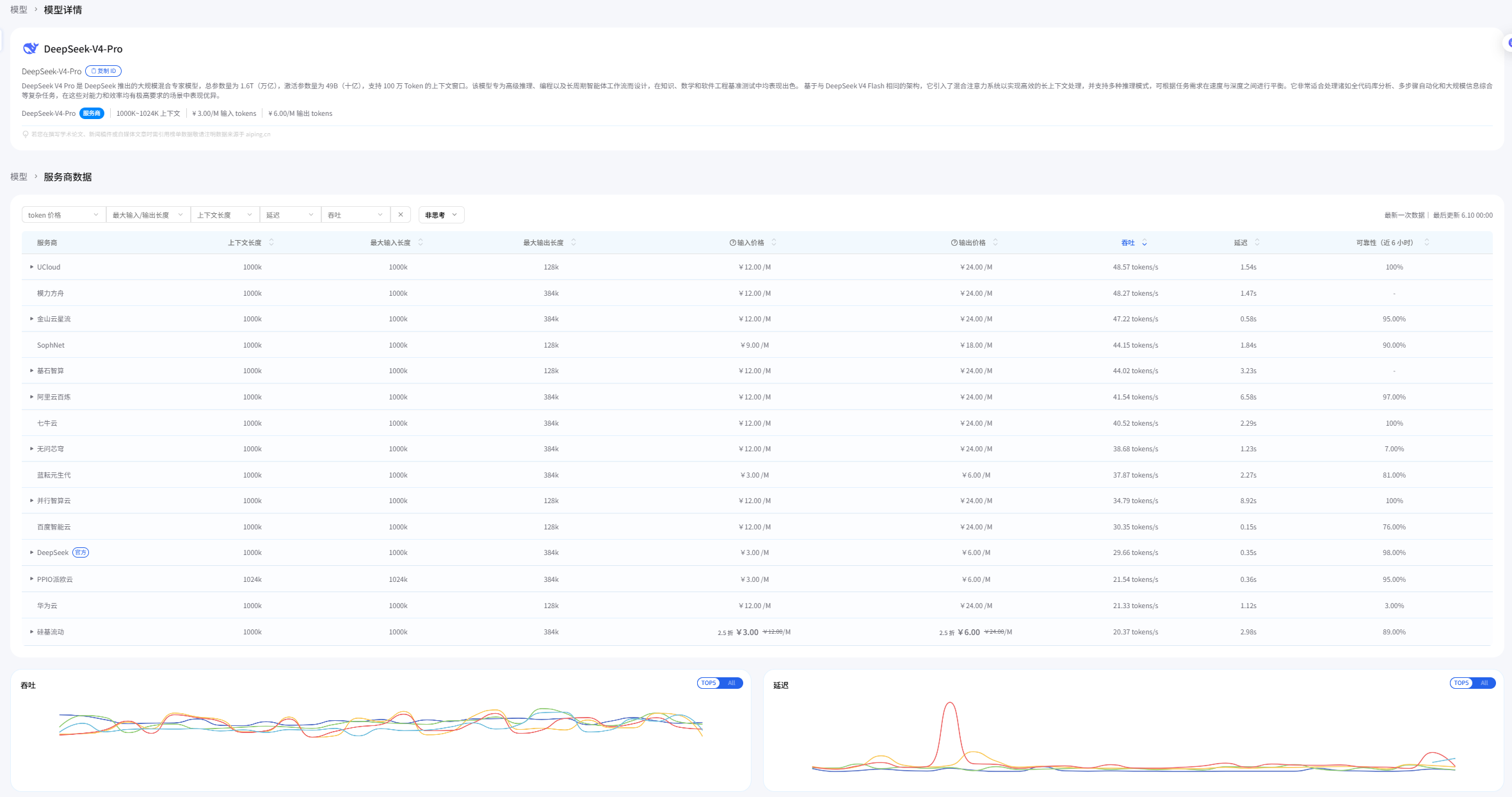This screenshot has height=797, width=1512.
Task: Click the lightbulb tip icon under model info
Action: [26, 134]
